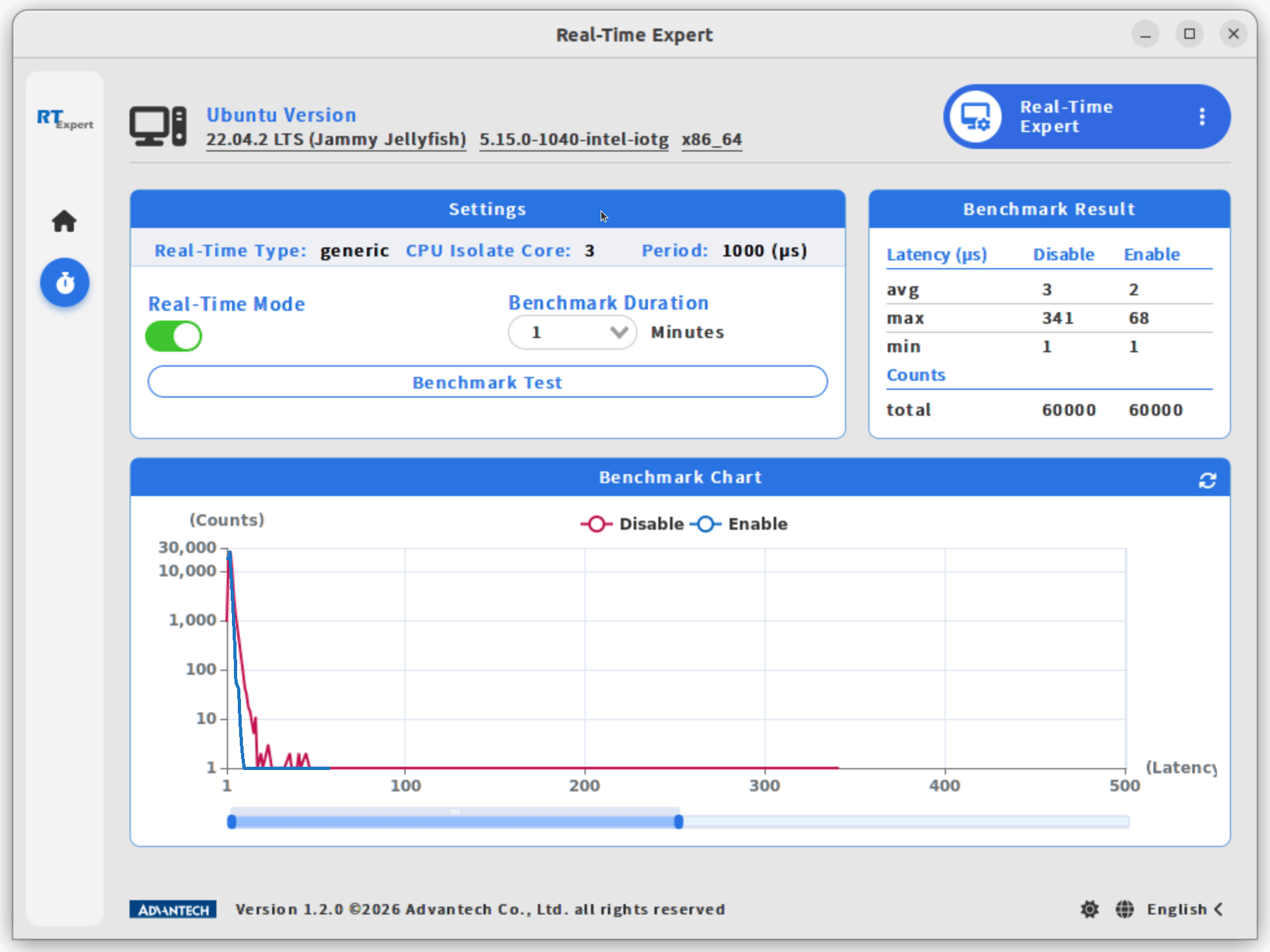The image size is (1270, 952).
Task: Click the left handle of chart range slider
Action: pos(232,822)
